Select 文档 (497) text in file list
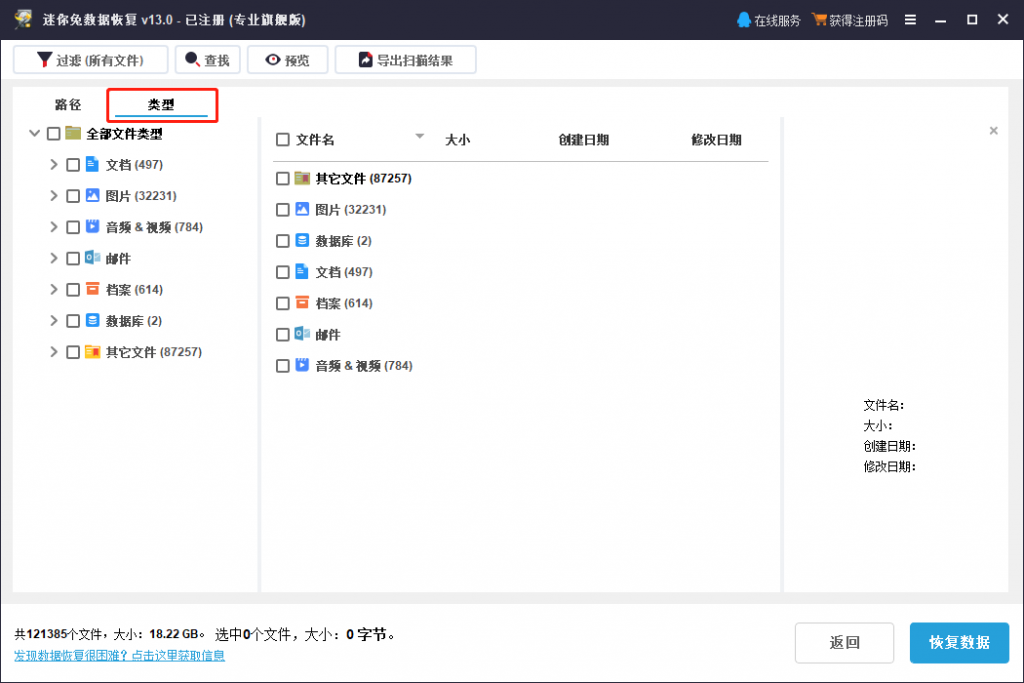This screenshot has width=1024, height=683. (x=344, y=272)
